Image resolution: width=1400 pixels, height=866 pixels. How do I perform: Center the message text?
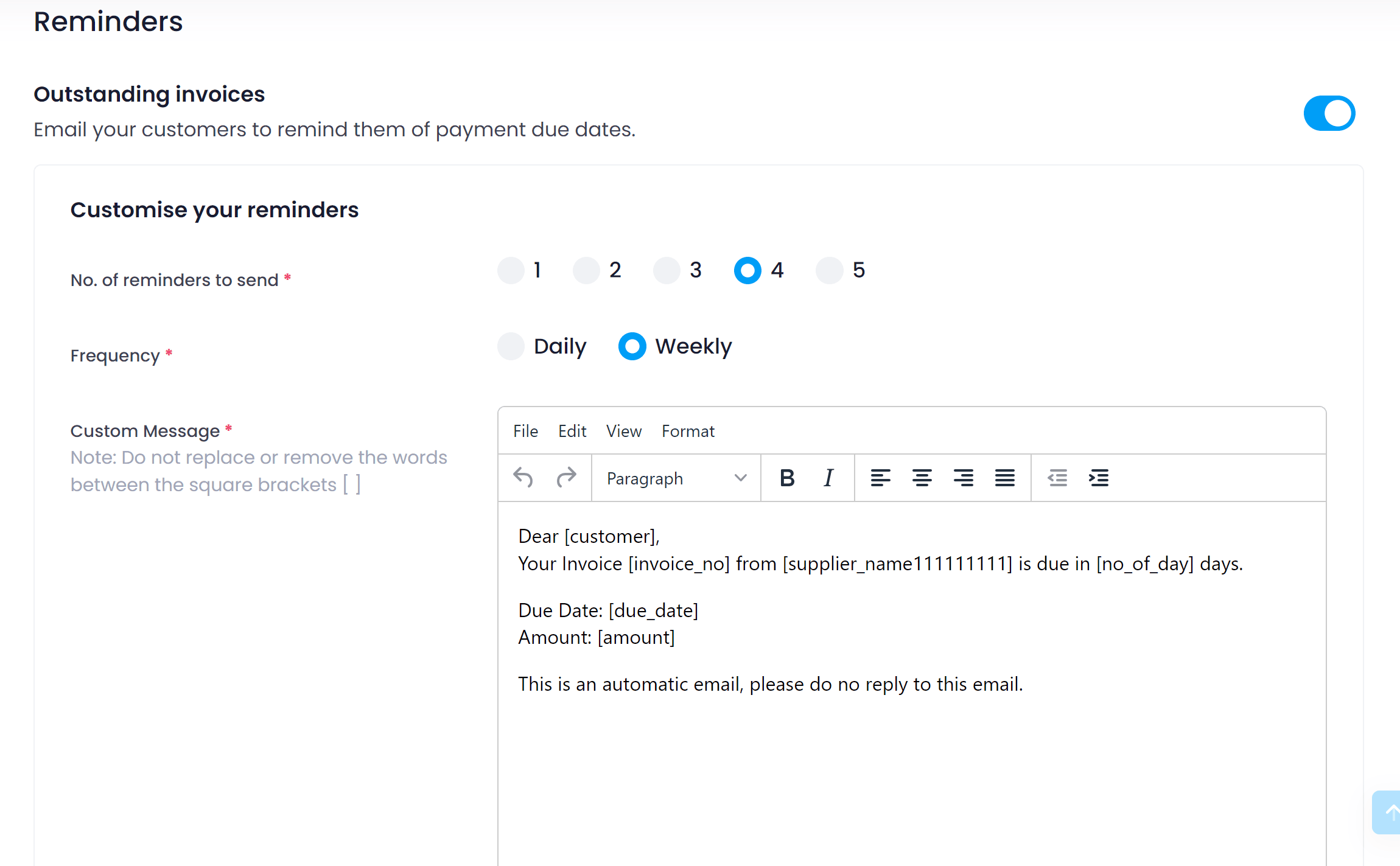[x=922, y=478]
